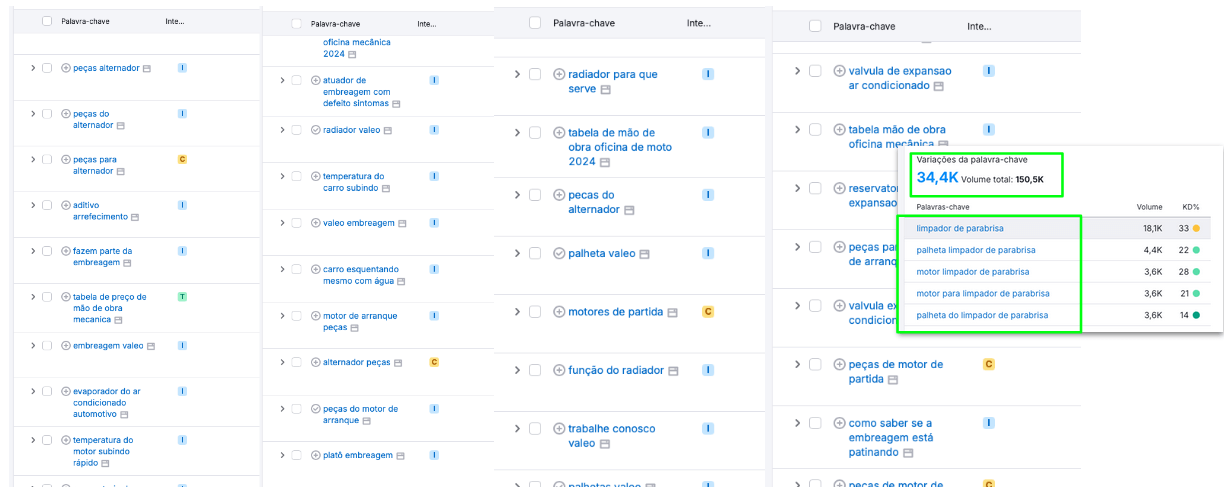
Task: Expand the trabalhe conosco valeo row
Action: point(517,428)
